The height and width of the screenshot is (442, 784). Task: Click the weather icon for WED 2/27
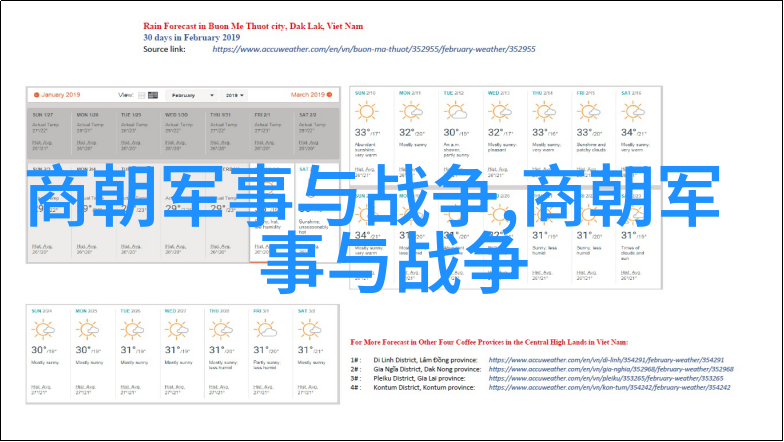176,330
